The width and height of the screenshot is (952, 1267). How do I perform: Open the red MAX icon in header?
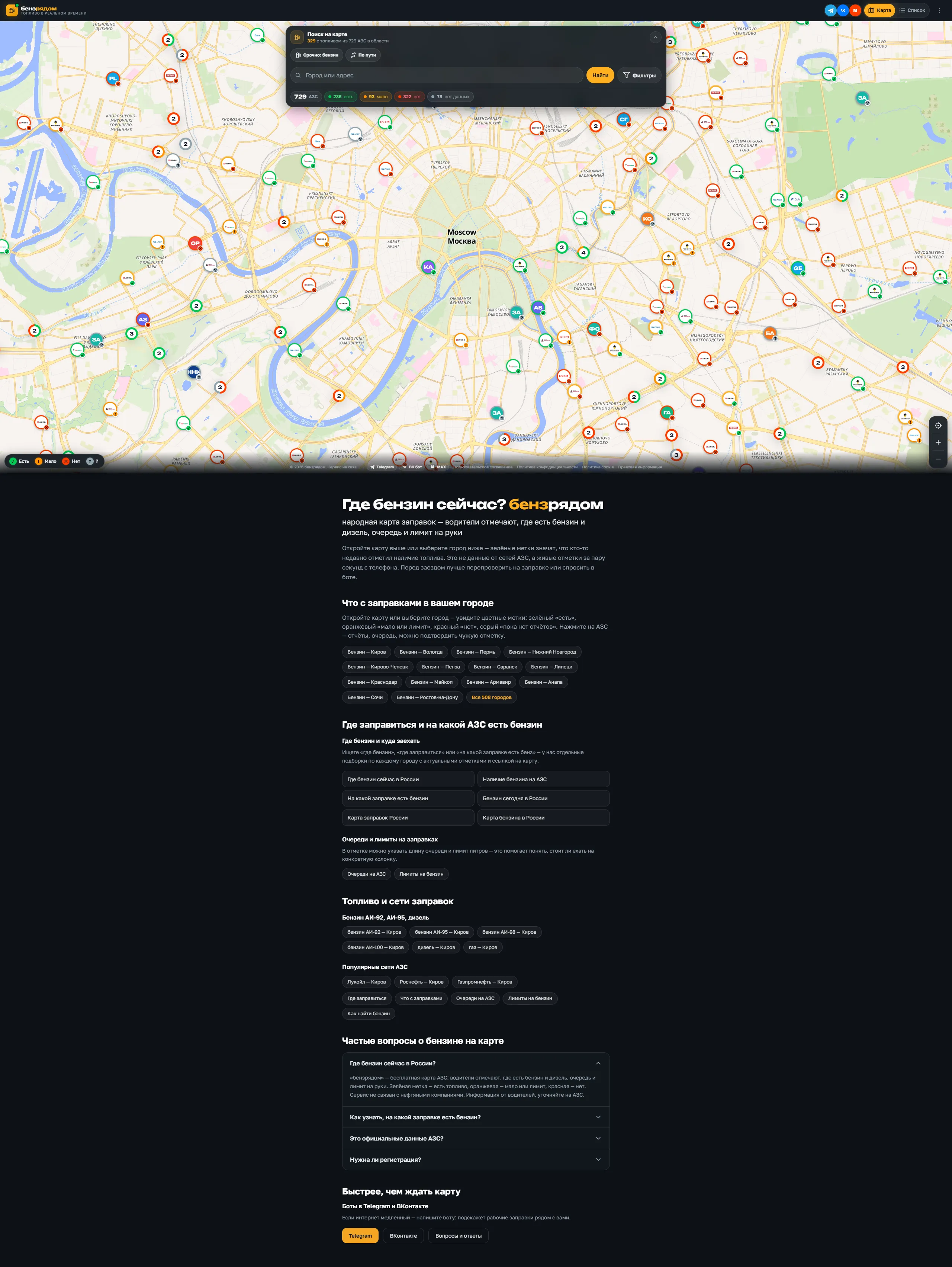pos(855,10)
